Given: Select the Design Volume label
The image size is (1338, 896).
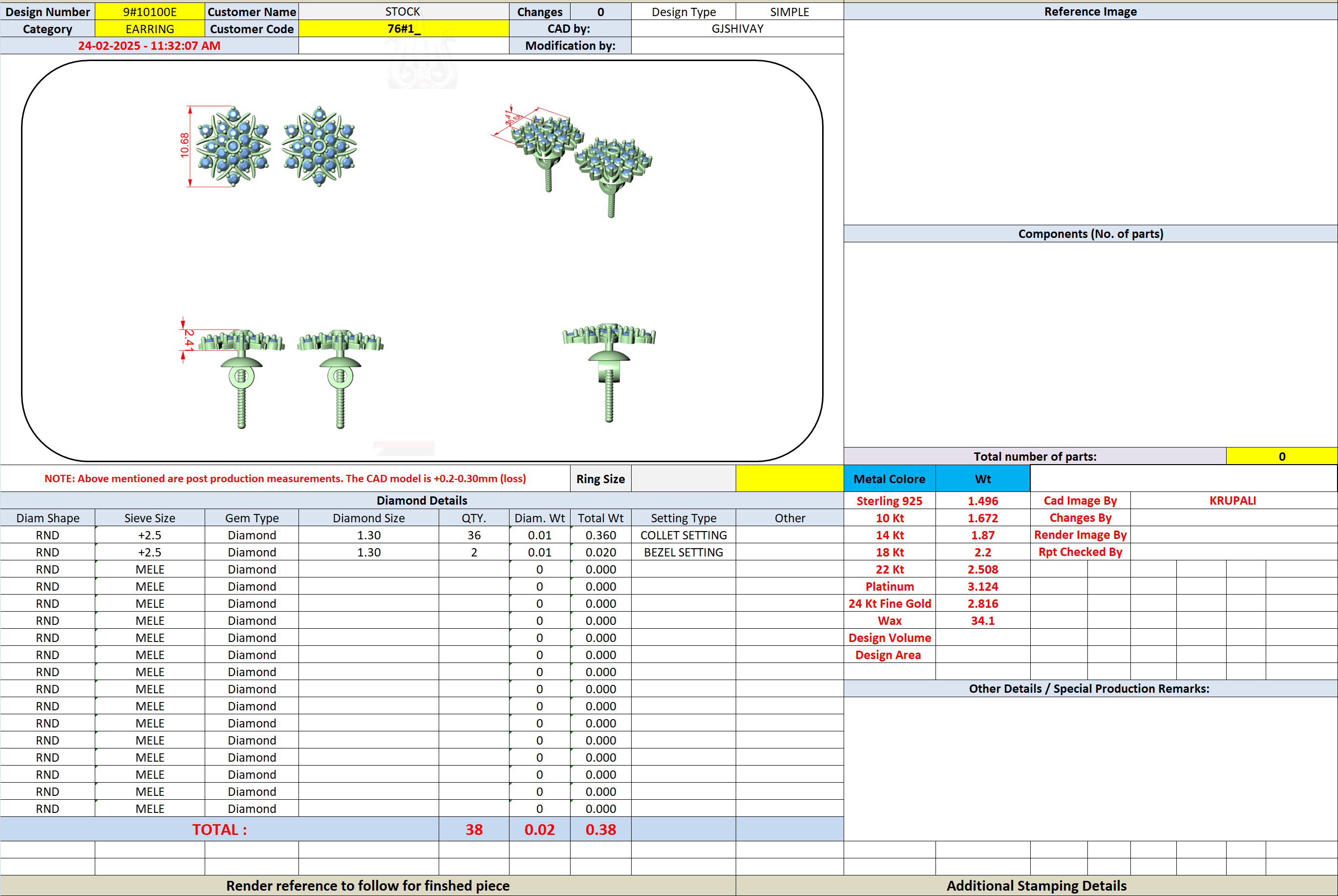Looking at the screenshot, I should (x=890, y=638).
